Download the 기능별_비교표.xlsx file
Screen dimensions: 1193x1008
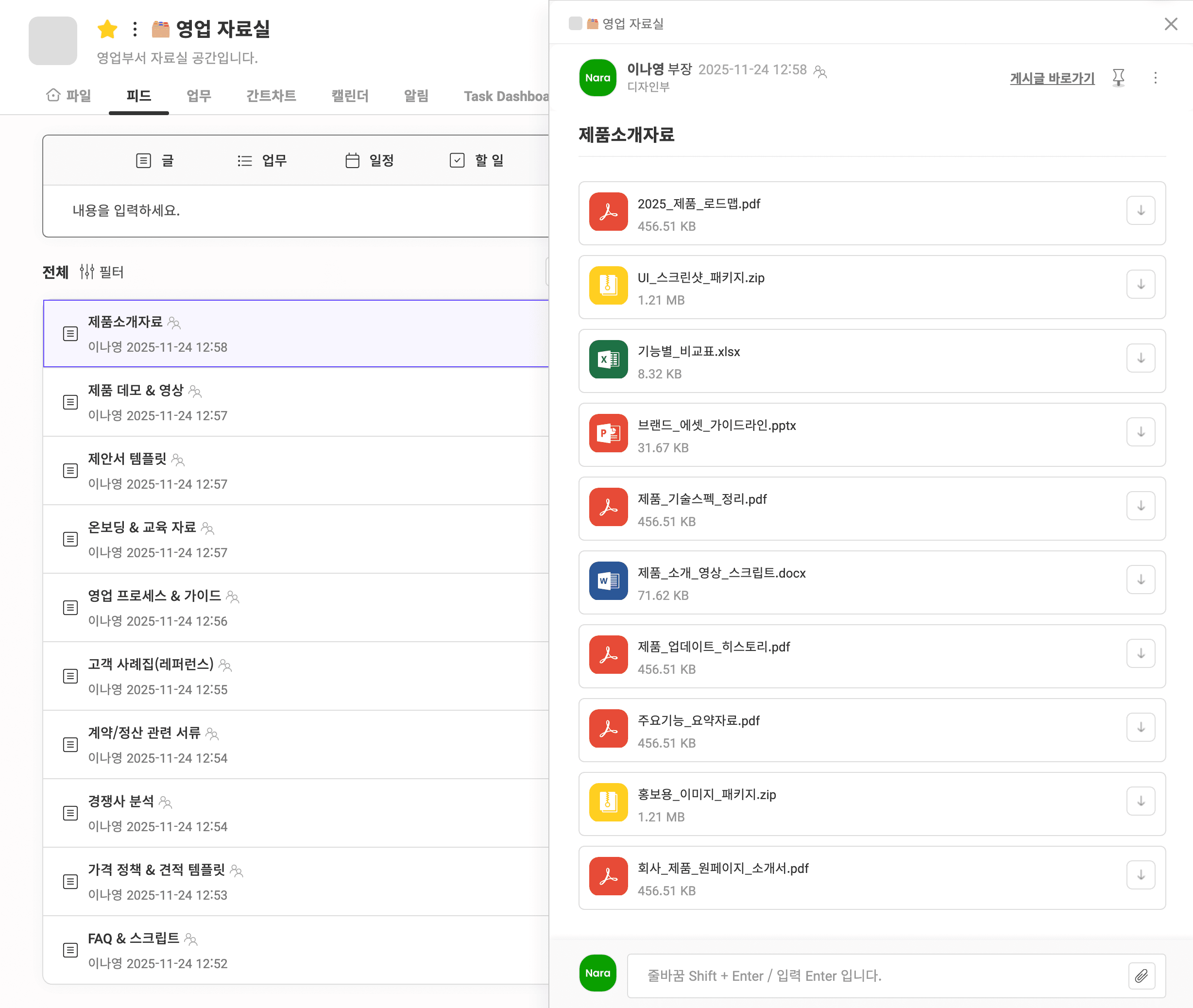point(1141,359)
